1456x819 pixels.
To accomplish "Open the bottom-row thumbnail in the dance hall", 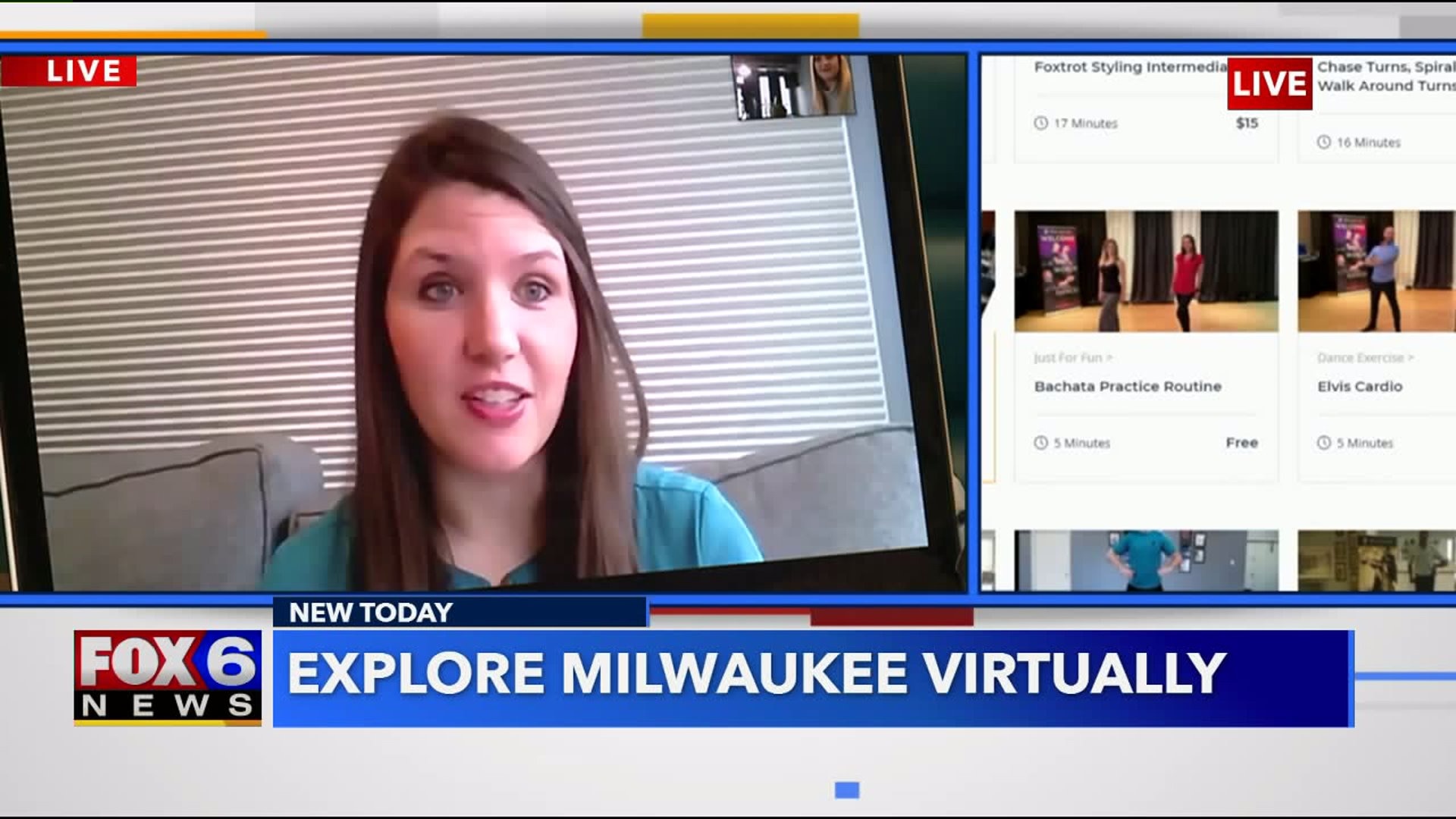I will click(1376, 560).
